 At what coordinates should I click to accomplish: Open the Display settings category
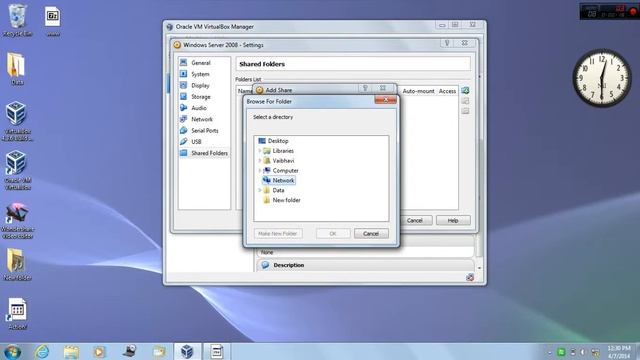[200, 85]
